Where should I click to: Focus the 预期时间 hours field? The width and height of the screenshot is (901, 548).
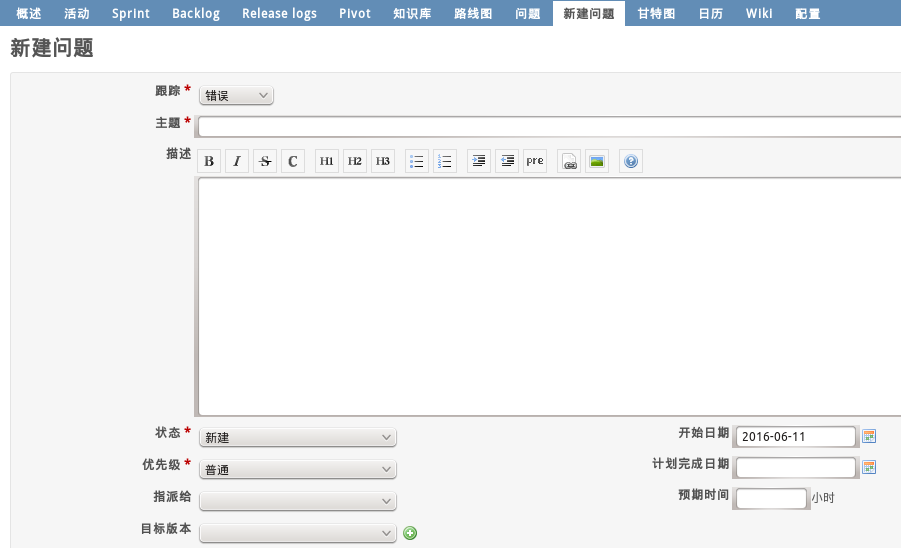[771, 499]
